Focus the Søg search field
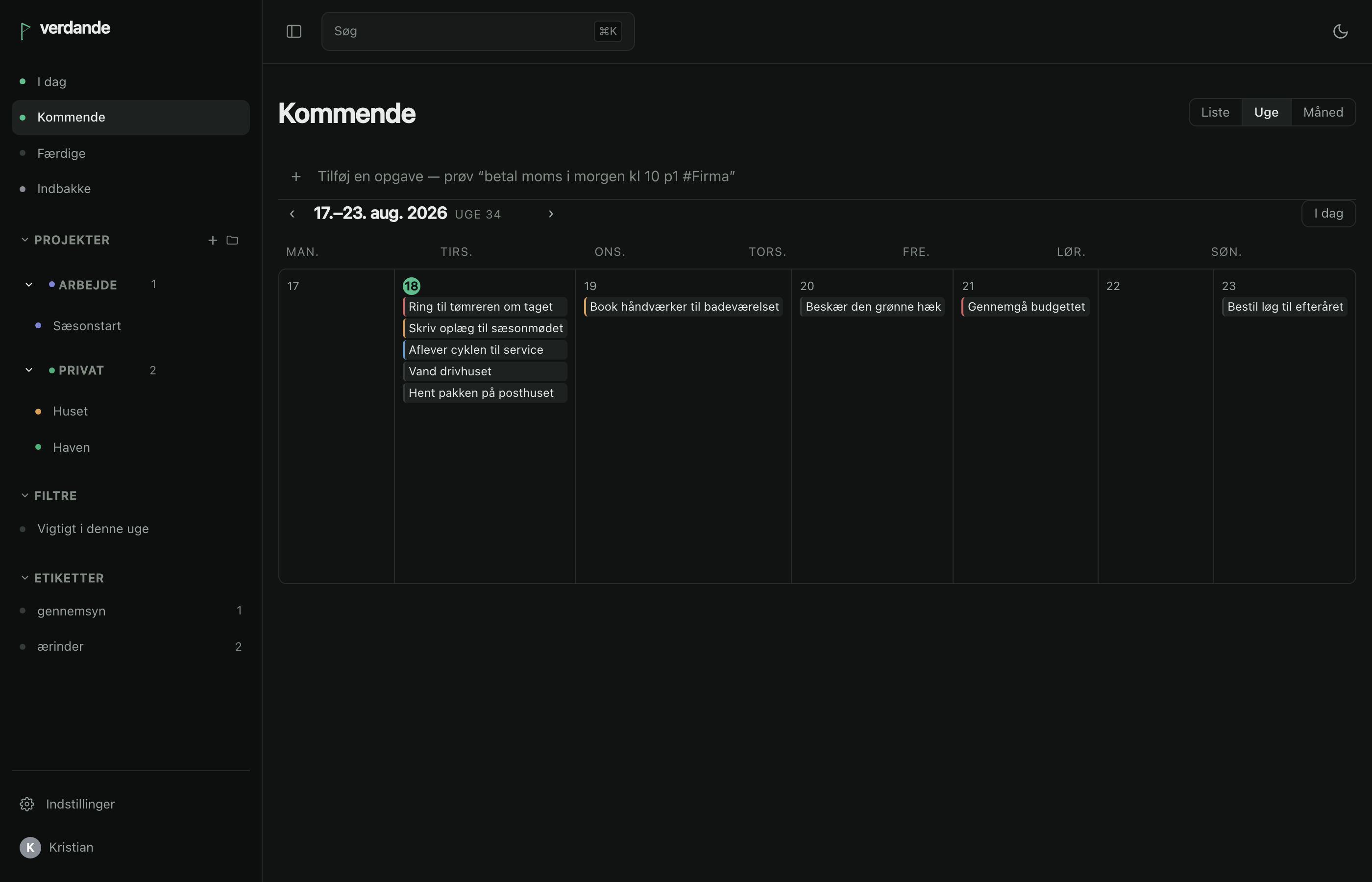The width and height of the screenshot is (1372, 882). [478, 31]
